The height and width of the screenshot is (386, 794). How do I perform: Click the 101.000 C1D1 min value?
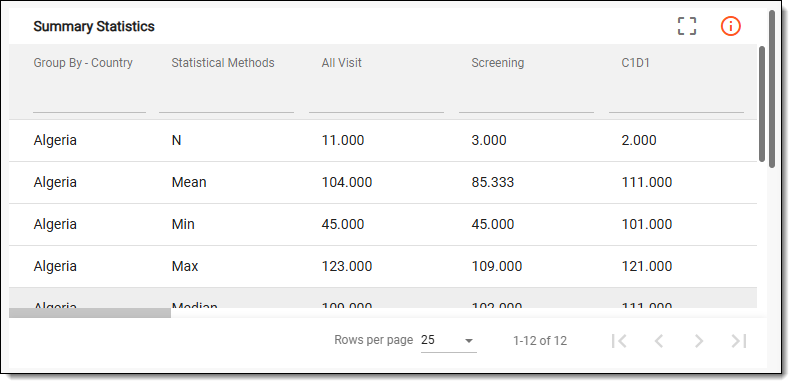coord(647,224)
